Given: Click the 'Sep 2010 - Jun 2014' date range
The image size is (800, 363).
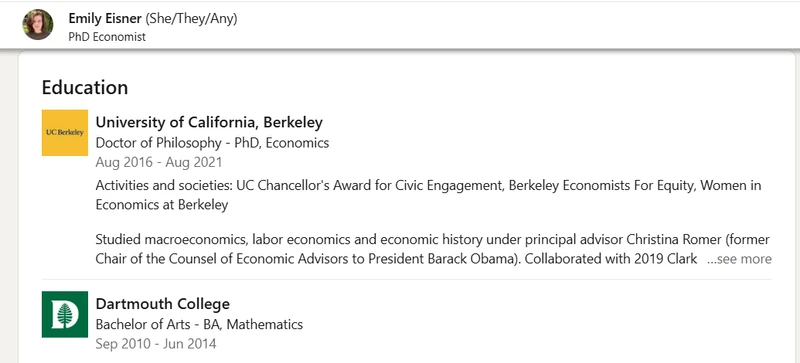Looking at the screenshot, I should coord(156,344).
